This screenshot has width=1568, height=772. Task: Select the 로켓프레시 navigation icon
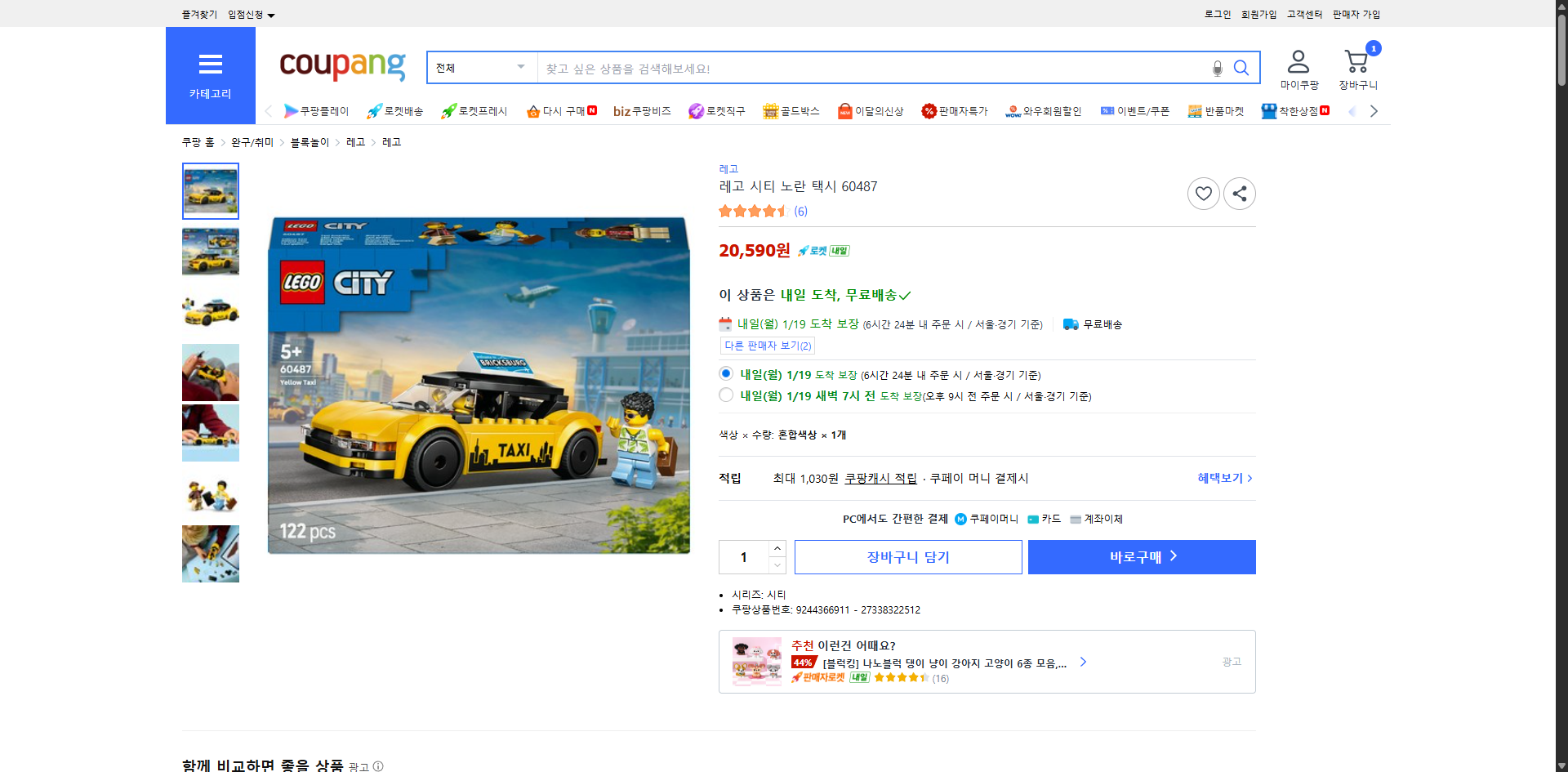[x=474, y=111]
